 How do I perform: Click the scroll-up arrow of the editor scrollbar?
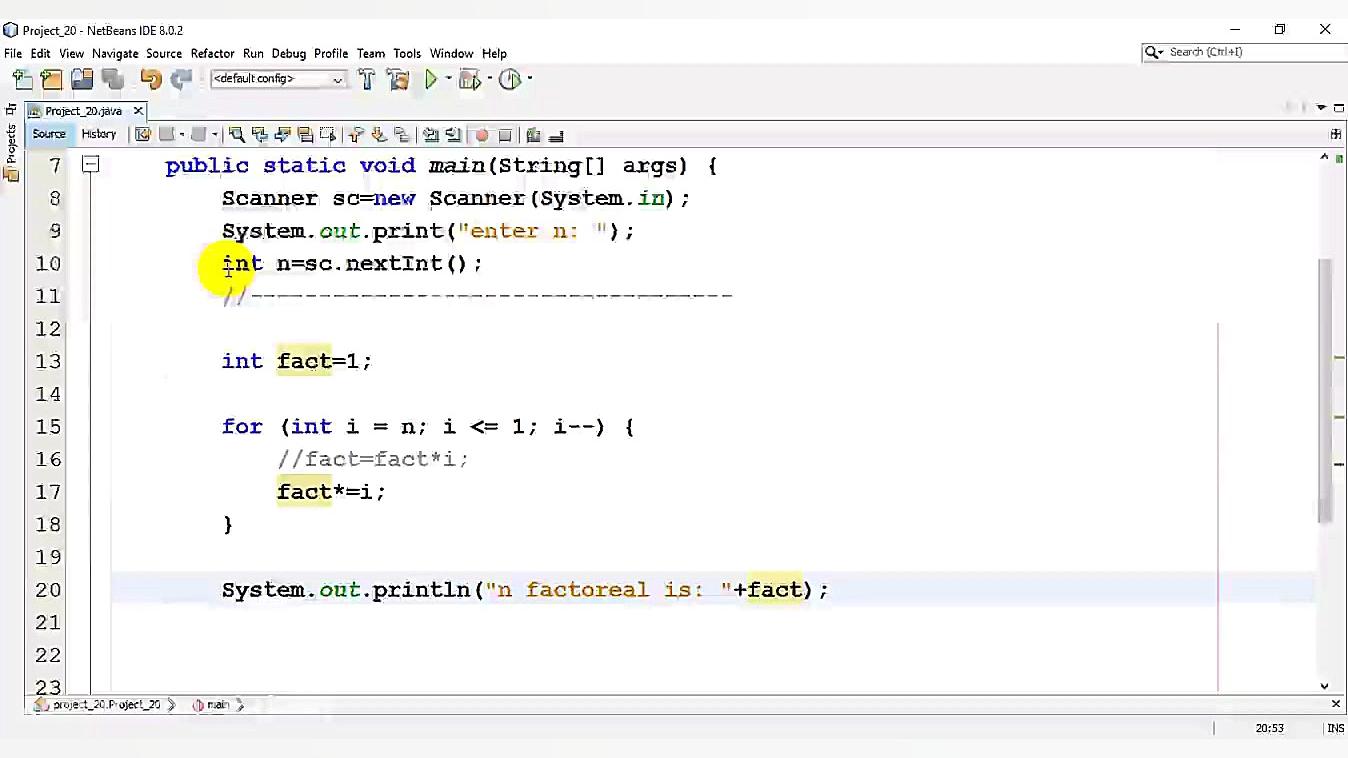[x=1325, y=157]
